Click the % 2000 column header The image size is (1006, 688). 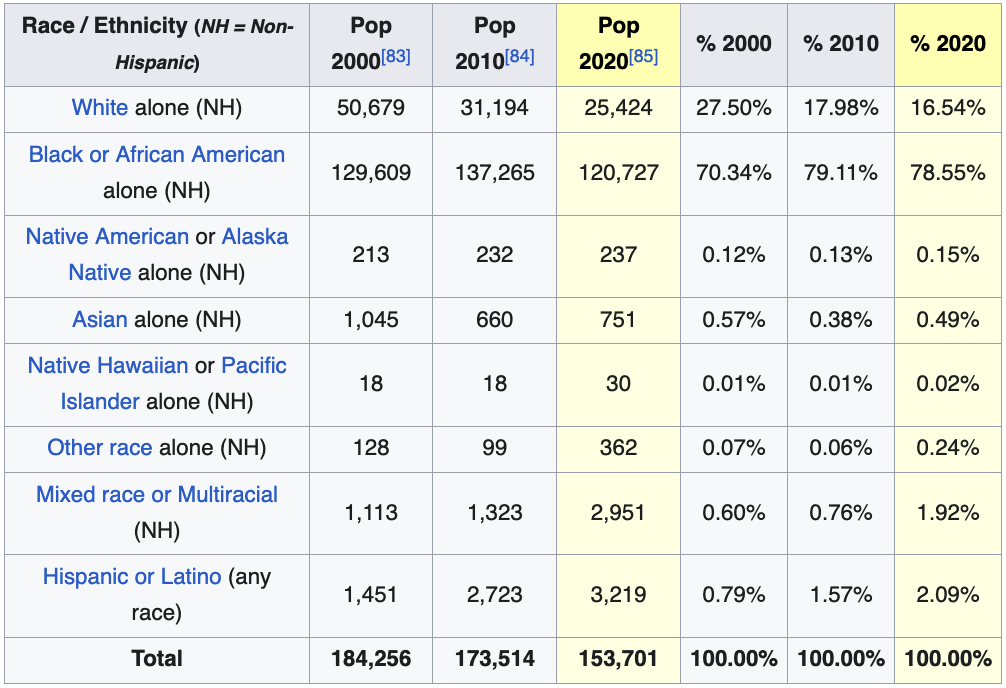(x=733, y=44)
